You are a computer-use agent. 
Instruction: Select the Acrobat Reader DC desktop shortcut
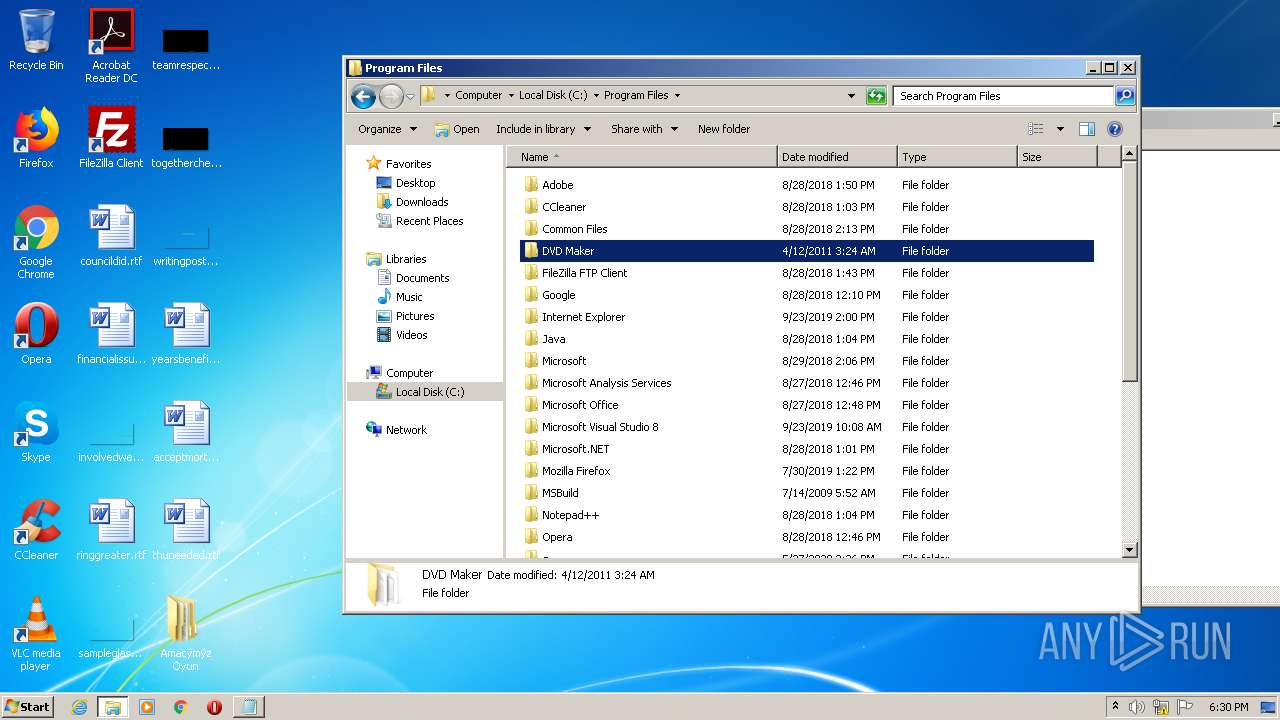click(111, 46)
